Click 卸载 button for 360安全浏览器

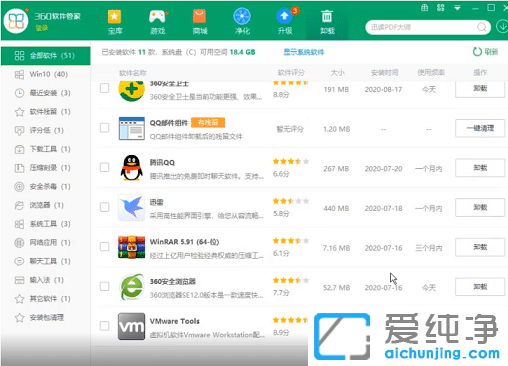point(480,287)
